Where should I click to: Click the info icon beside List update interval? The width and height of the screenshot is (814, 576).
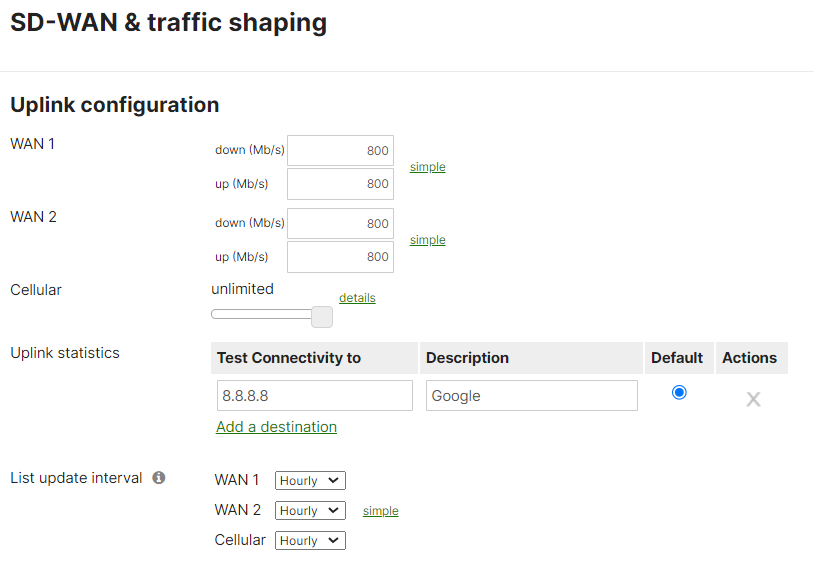(158, 477)
